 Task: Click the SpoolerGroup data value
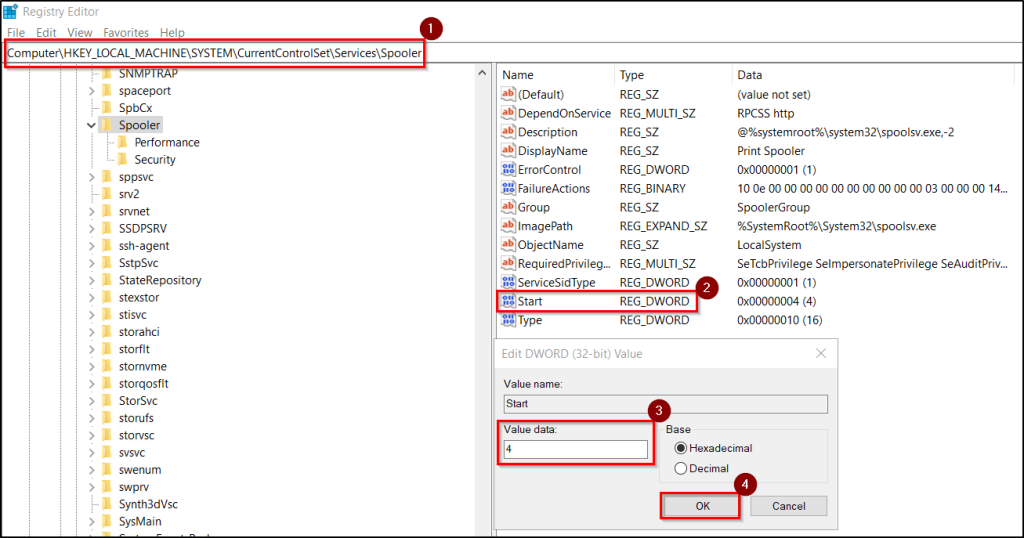773,207
